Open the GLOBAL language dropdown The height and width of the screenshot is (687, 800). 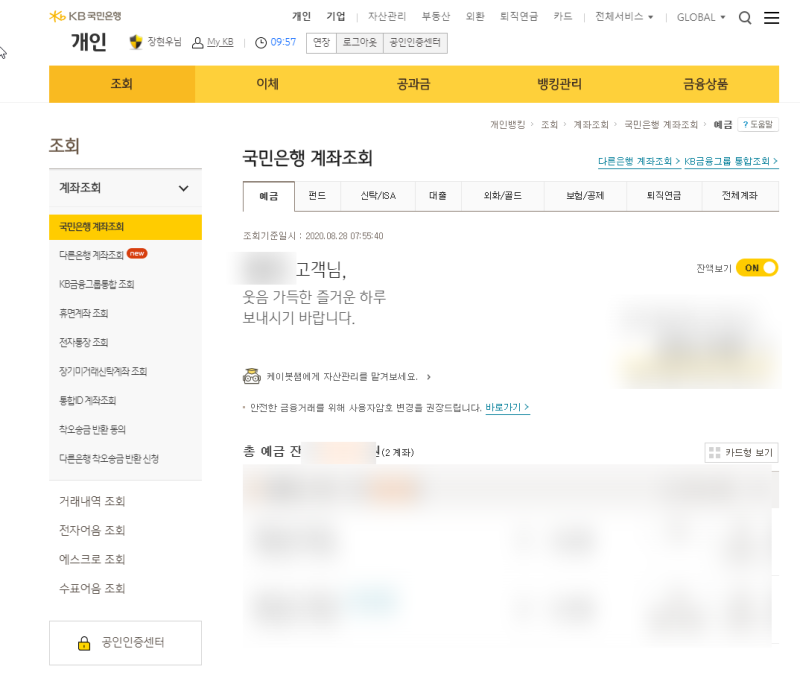point(701,17)
